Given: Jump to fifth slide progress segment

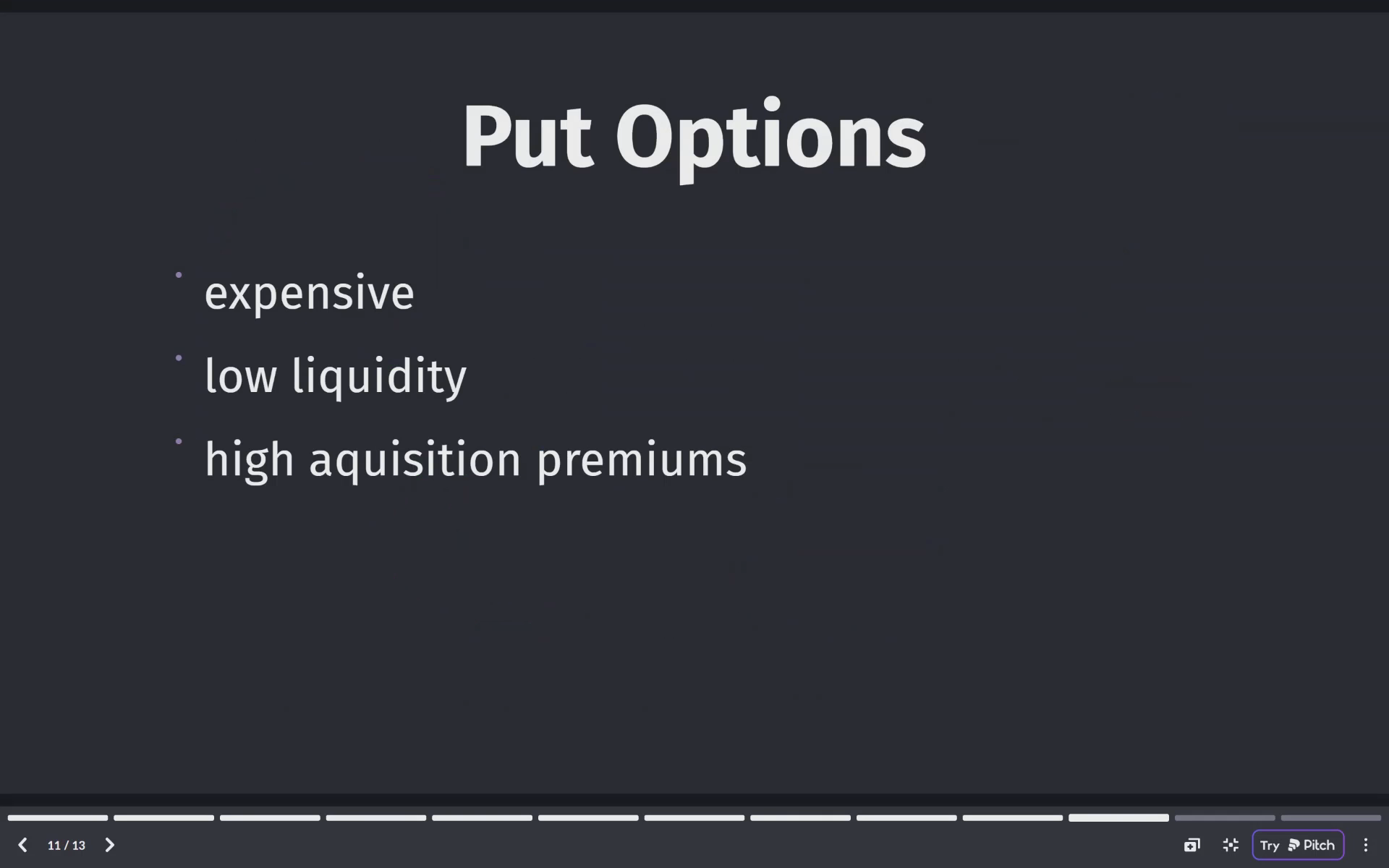Looking at the screenshot, I should point(482,817).
